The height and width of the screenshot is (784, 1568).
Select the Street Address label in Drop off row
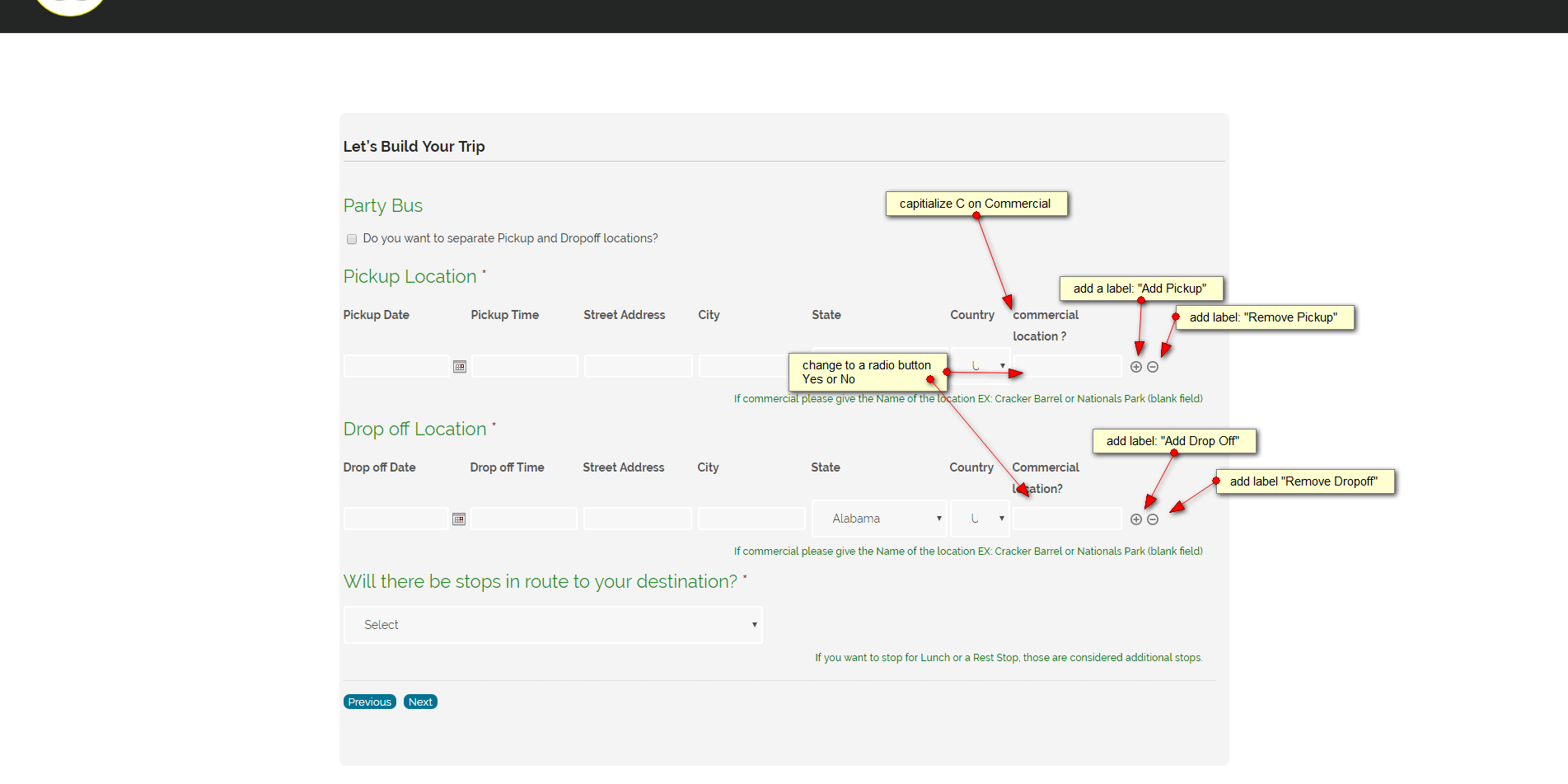624,467
